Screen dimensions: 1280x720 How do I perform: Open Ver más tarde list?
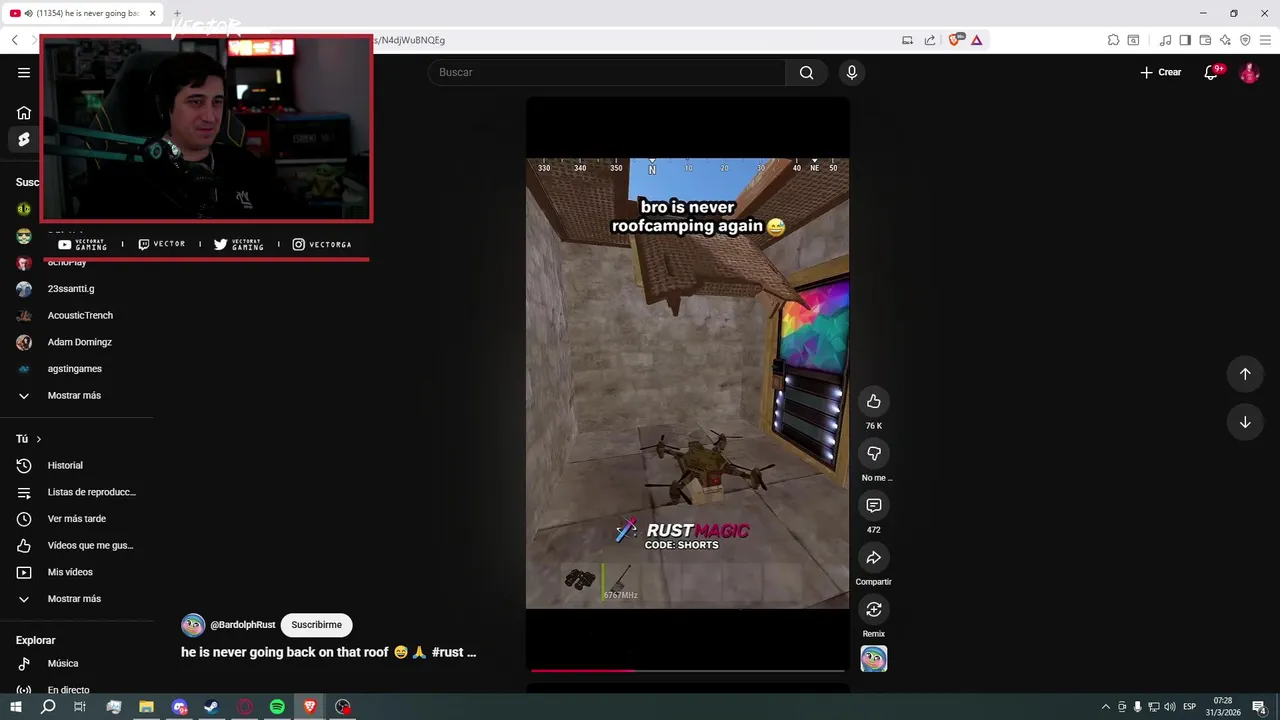[x=78, y=519]
